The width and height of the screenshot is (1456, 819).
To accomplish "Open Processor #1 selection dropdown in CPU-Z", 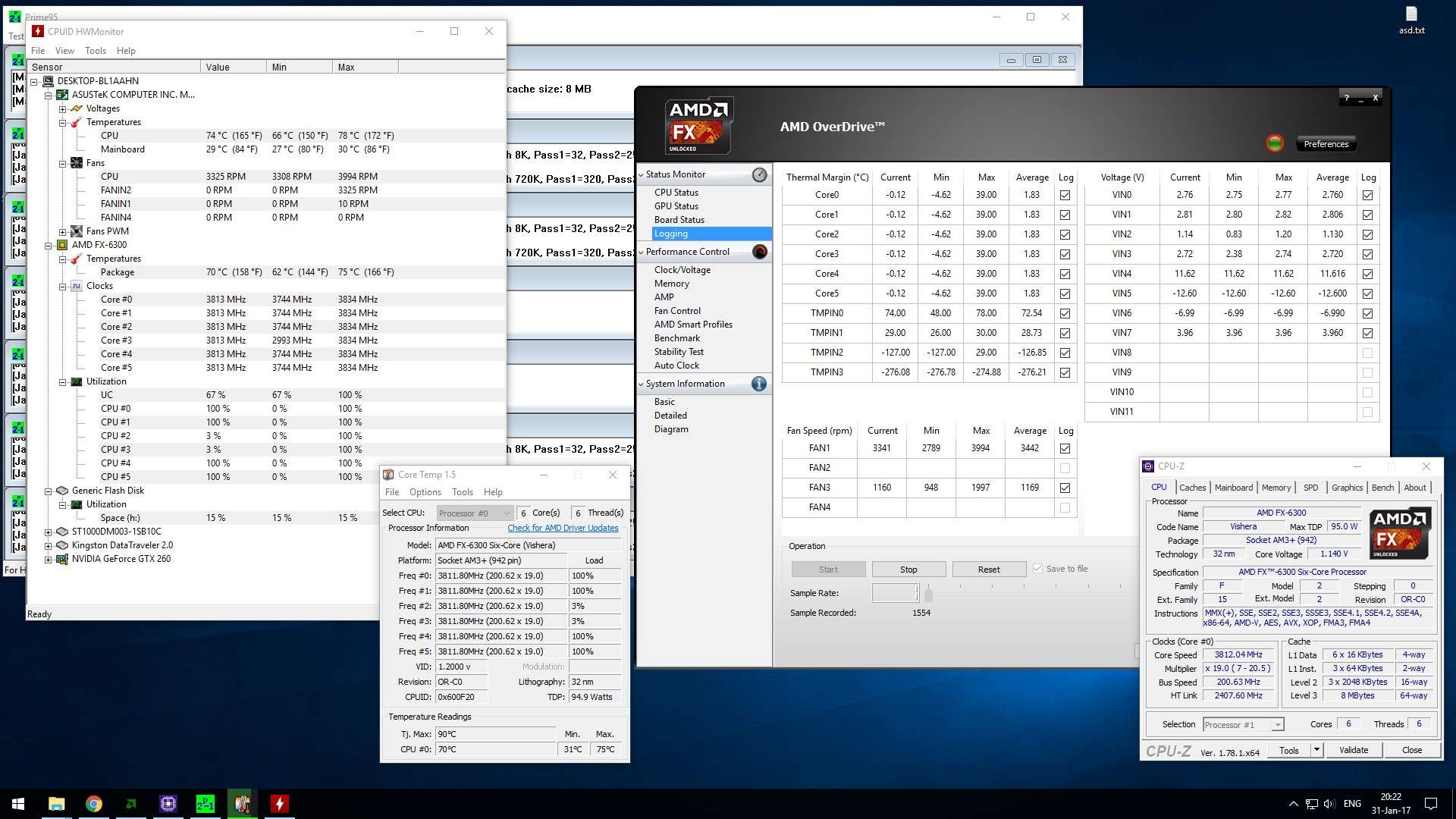I will pos(1243,725).
